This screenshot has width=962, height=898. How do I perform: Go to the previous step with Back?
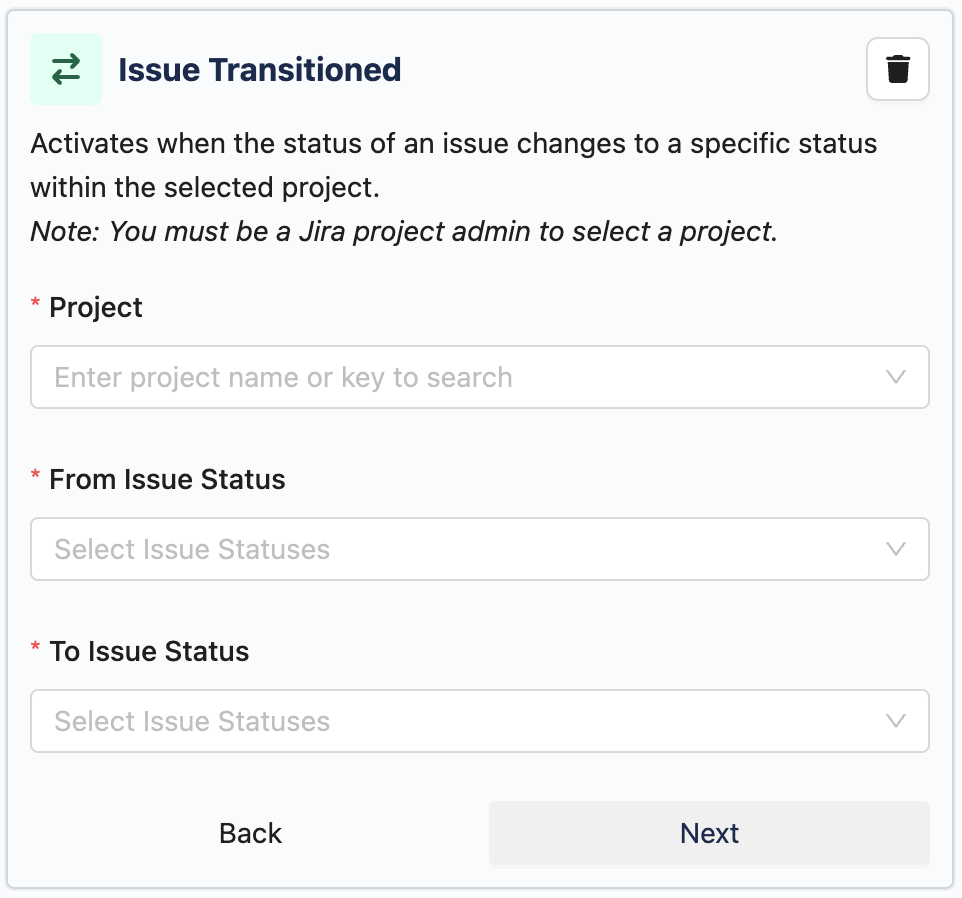251,833
